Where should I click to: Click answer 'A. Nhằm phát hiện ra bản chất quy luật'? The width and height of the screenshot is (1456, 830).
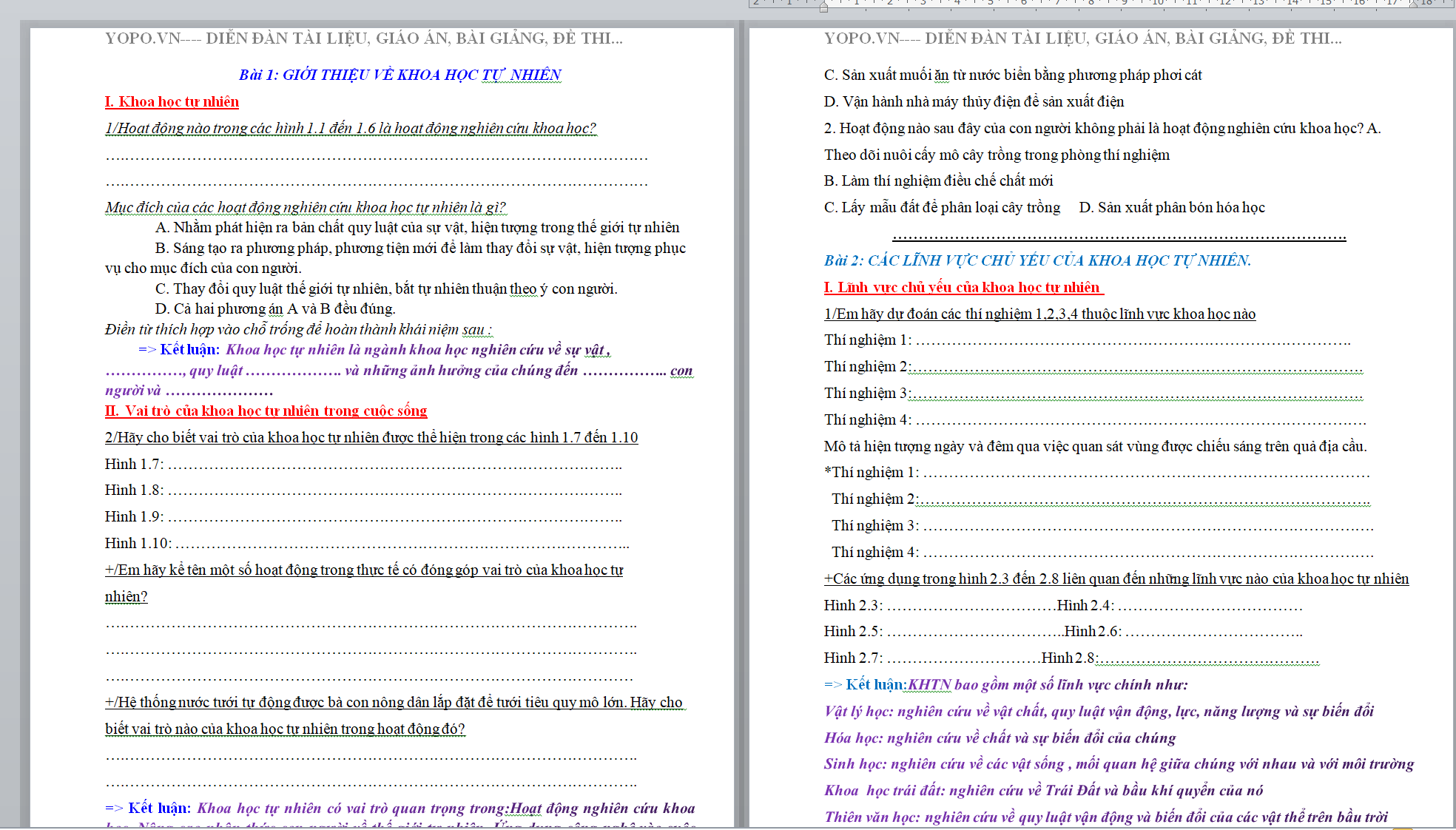[417, 227]
